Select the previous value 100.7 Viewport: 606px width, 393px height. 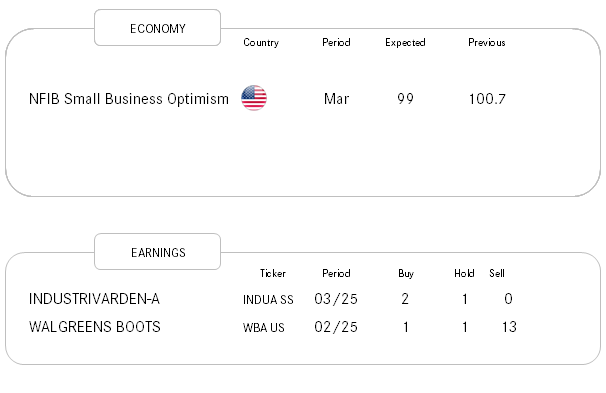(x=487, y=99)
